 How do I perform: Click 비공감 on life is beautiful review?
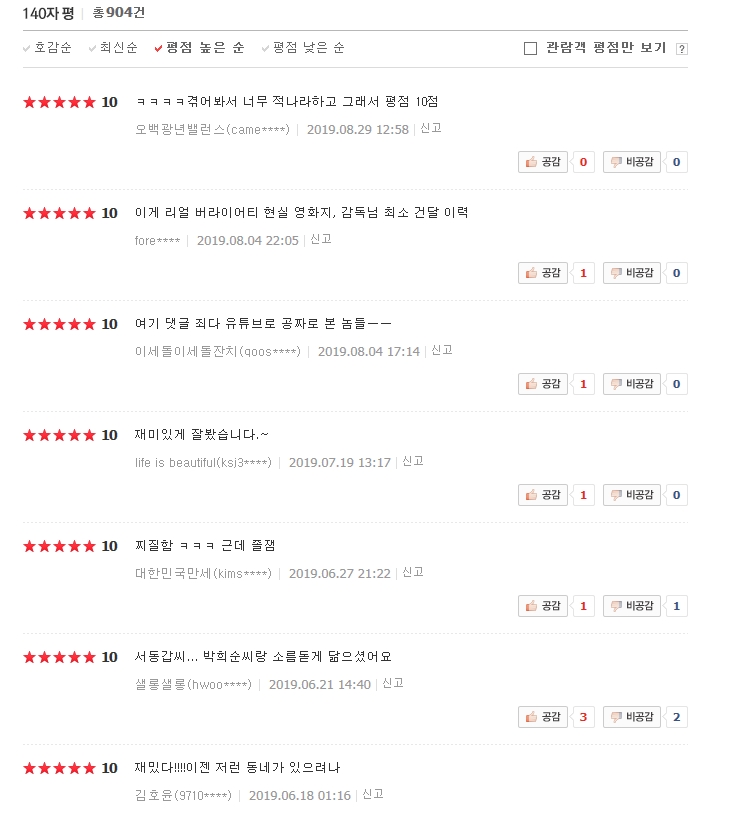point(632,495)
